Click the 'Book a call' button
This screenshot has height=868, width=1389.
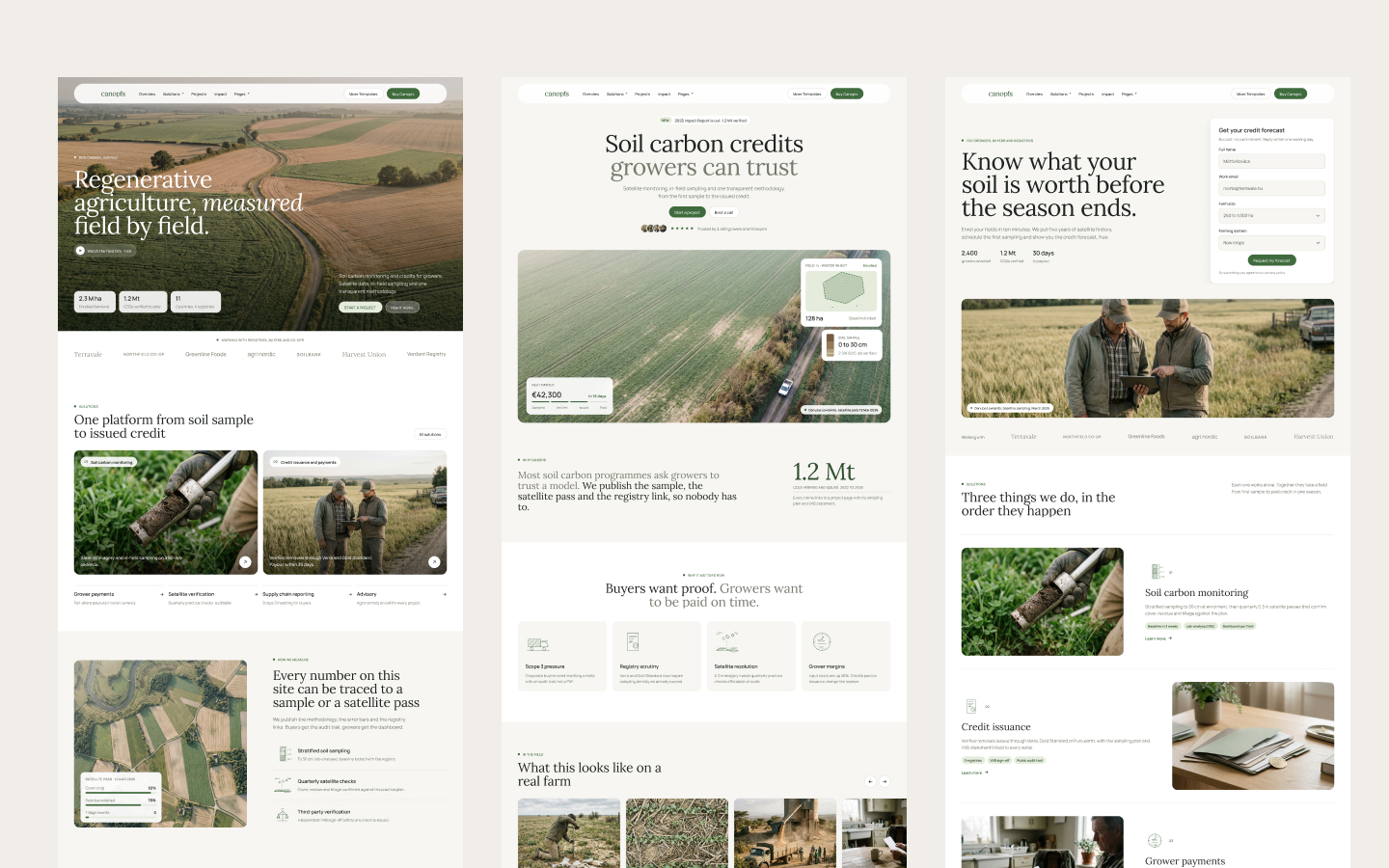pos(723,212)
